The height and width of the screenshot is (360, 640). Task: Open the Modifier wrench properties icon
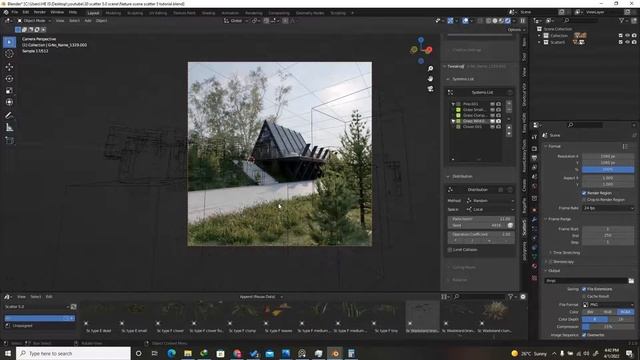534,220
